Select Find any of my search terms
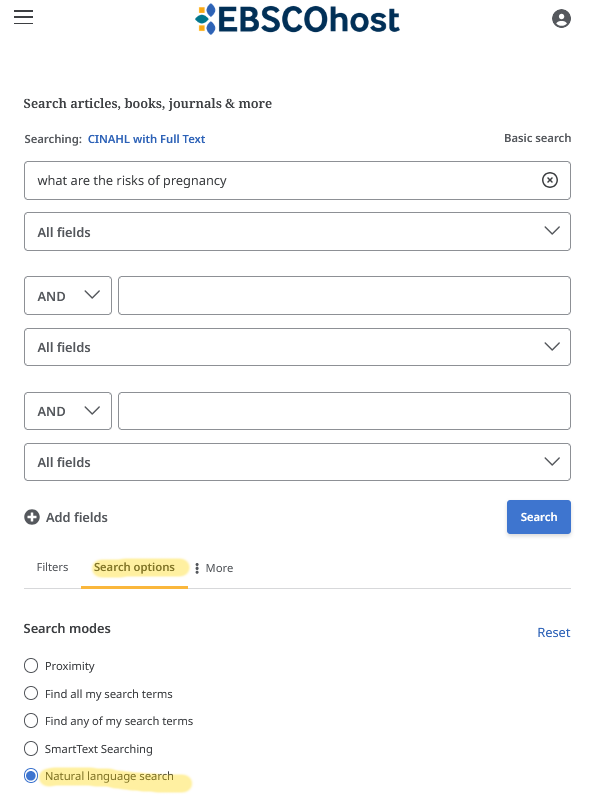592x797 pixels. (31, 721)
